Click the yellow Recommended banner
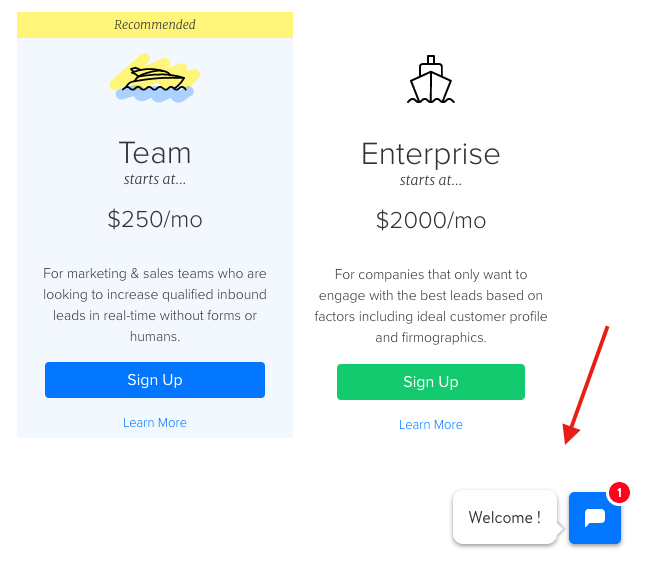The width and height of the screenshot is (647, 564). click(x=155, y=25)
